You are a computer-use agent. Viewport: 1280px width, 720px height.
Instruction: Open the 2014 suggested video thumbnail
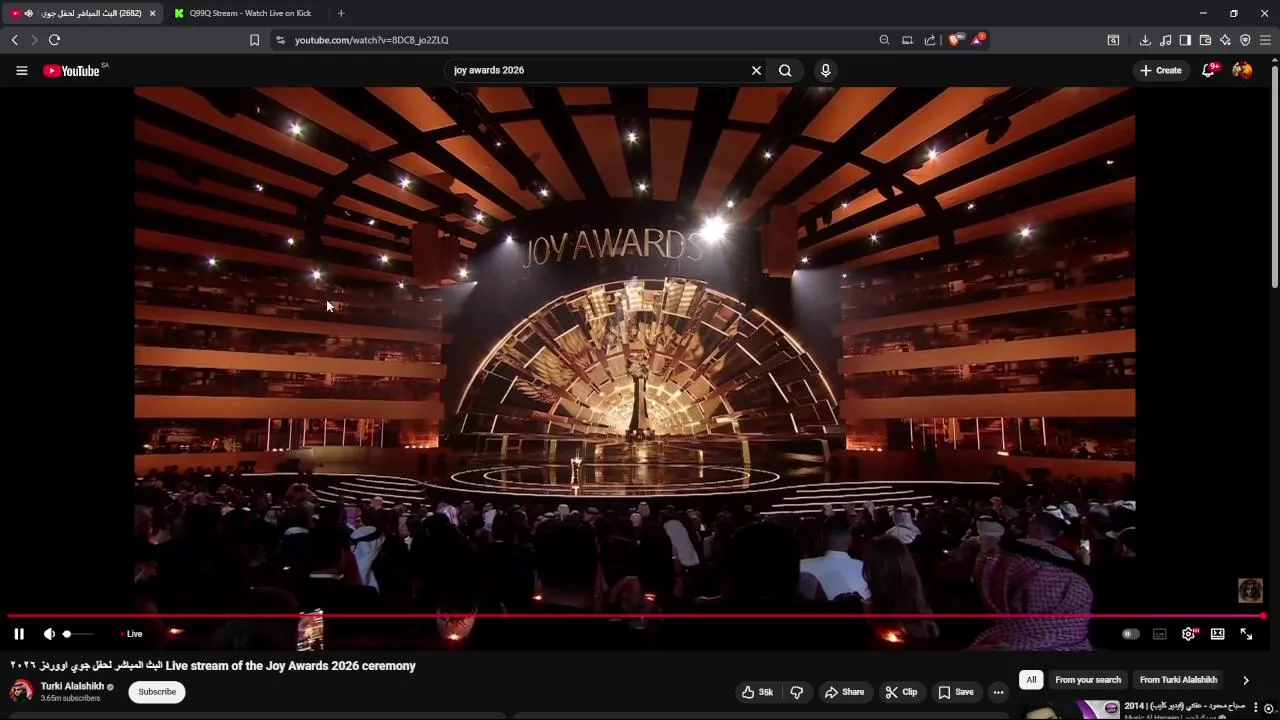click(1070, 710)
